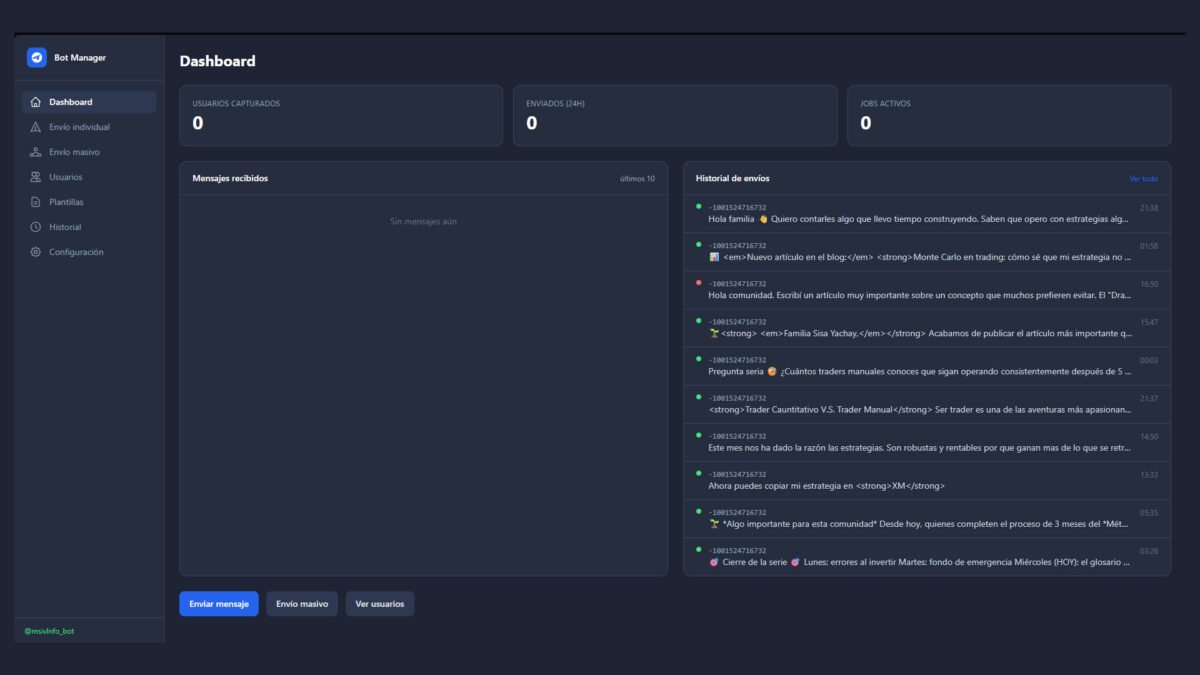
Task: Click the Historial de envíos panel title
Action: [x=733, y=179]
